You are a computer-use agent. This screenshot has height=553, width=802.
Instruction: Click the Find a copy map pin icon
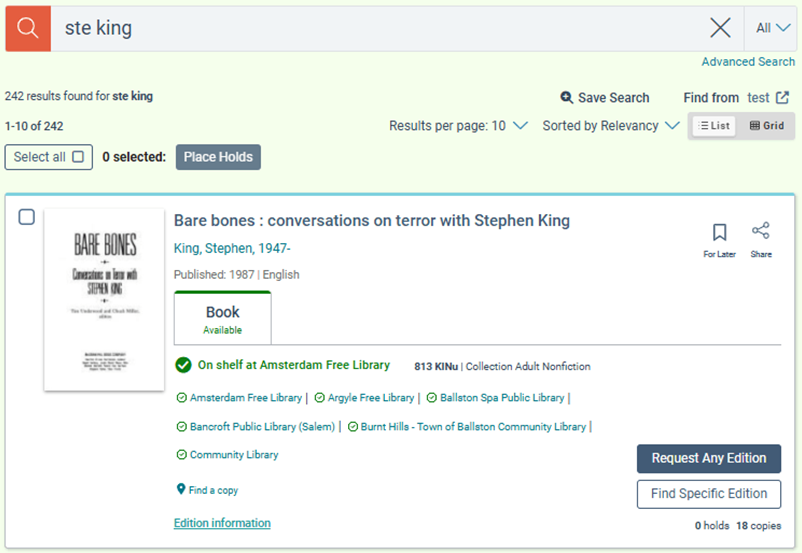point(181,489)
